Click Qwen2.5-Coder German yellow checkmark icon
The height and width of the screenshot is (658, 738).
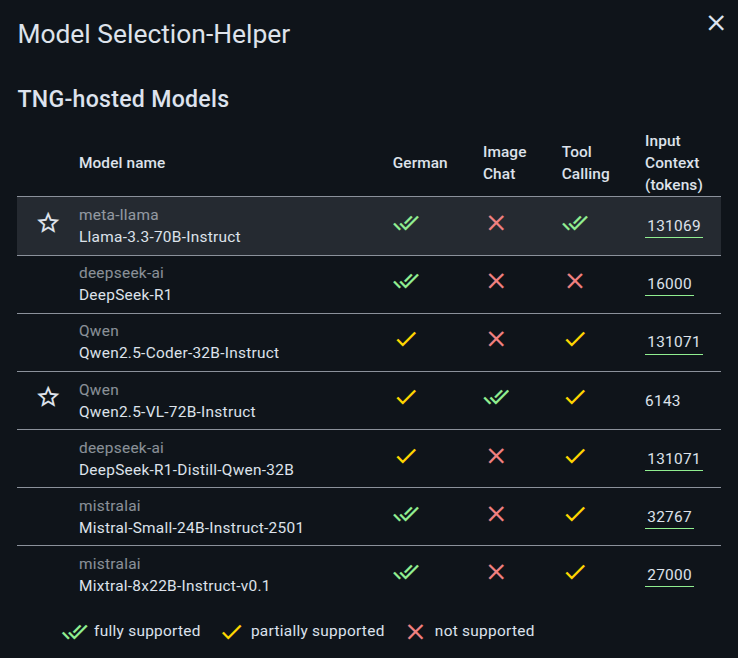click(x=406, y=339)
